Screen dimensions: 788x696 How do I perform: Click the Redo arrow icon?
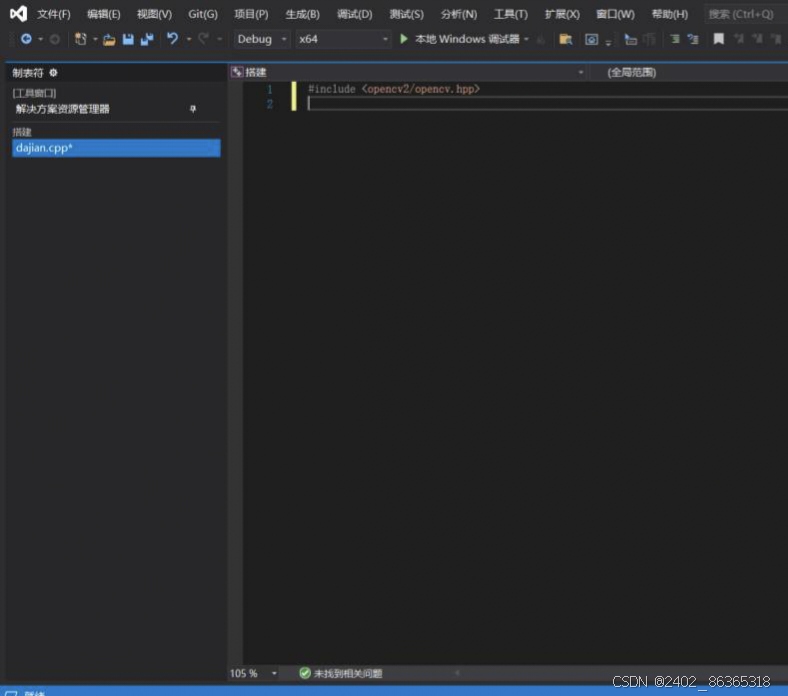pyautogui.click(x=203, y=38)
